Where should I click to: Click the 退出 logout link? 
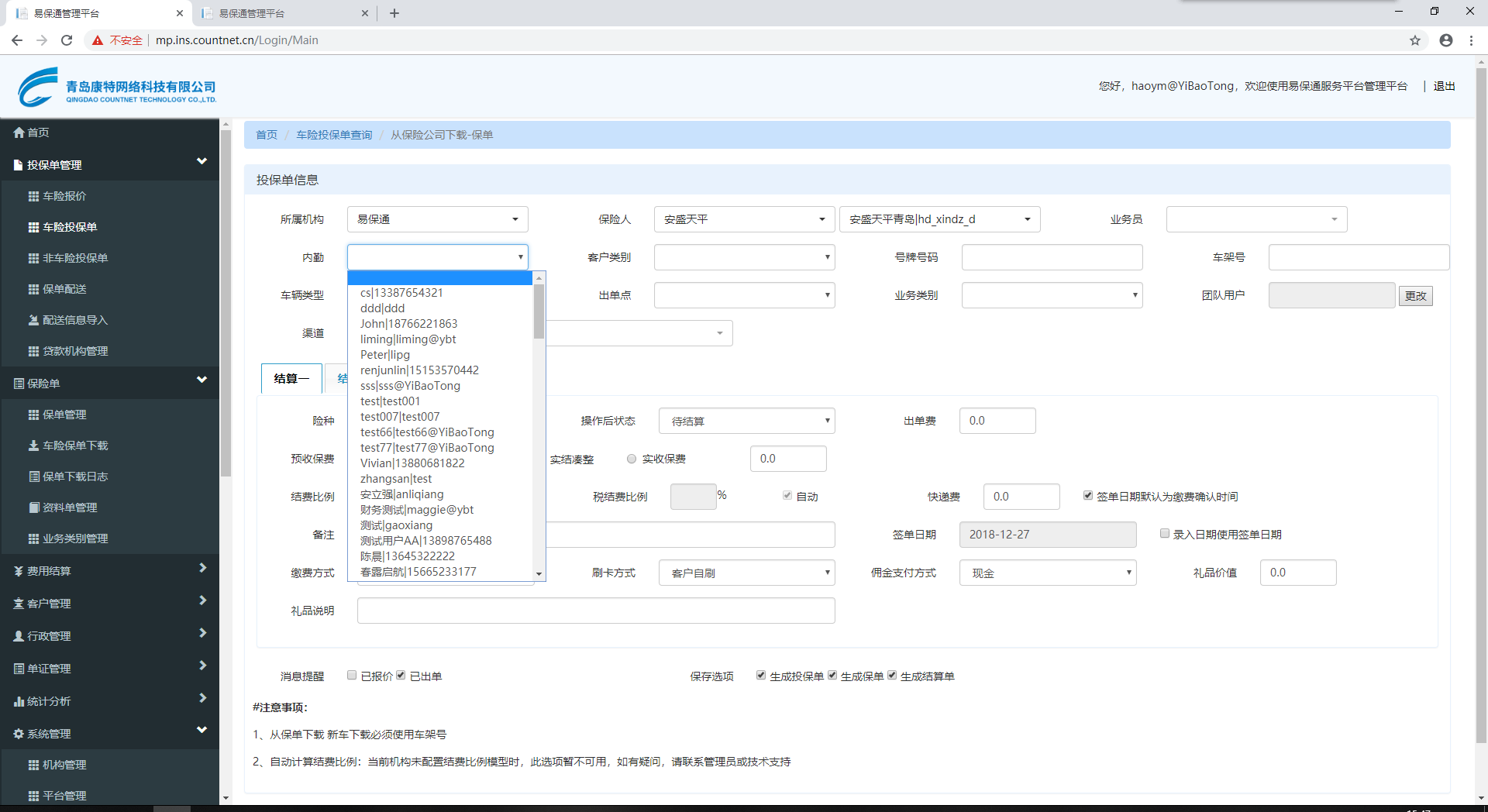click(1443, 86)
